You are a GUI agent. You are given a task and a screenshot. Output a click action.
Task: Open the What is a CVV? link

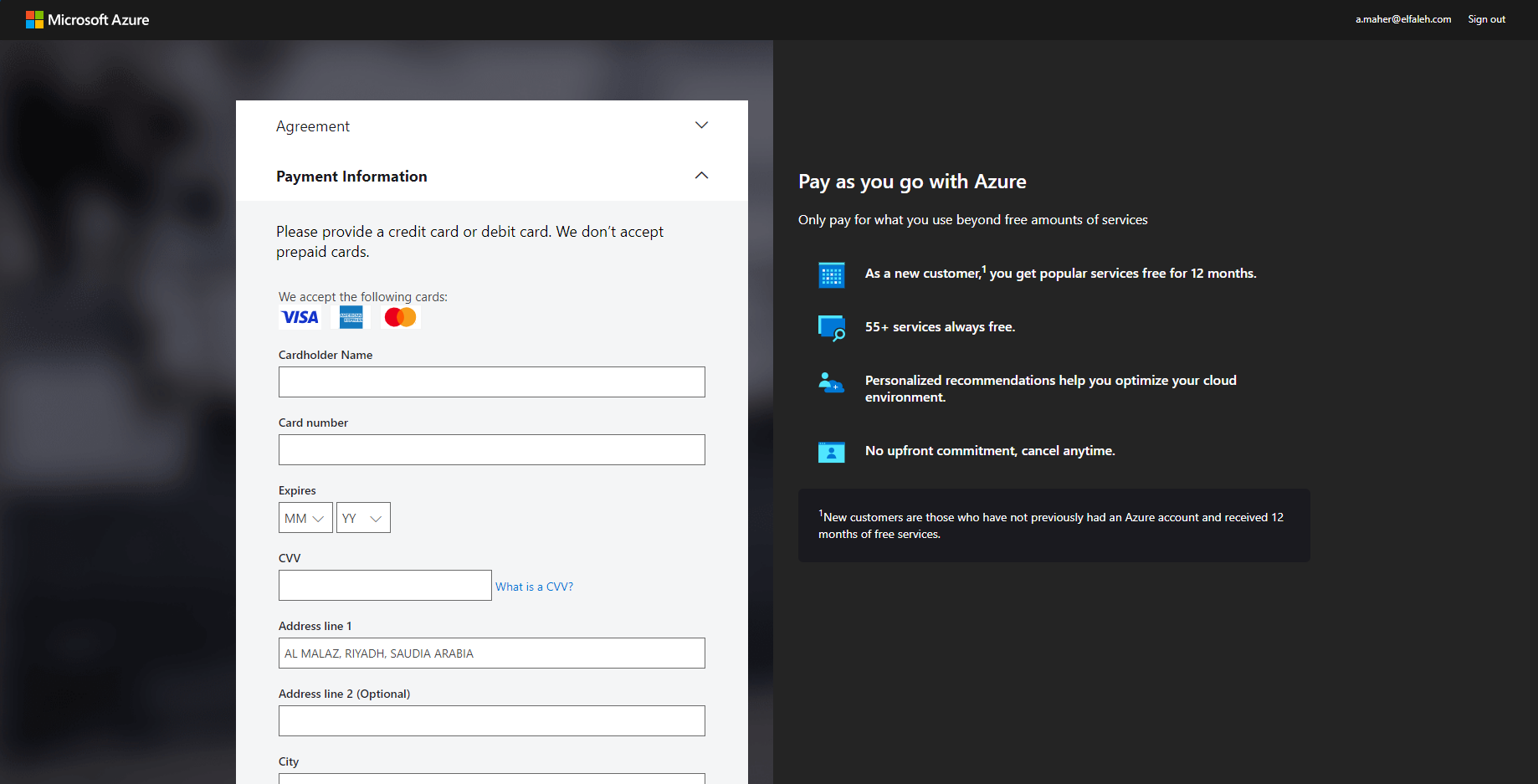click(x=534, y=587)
